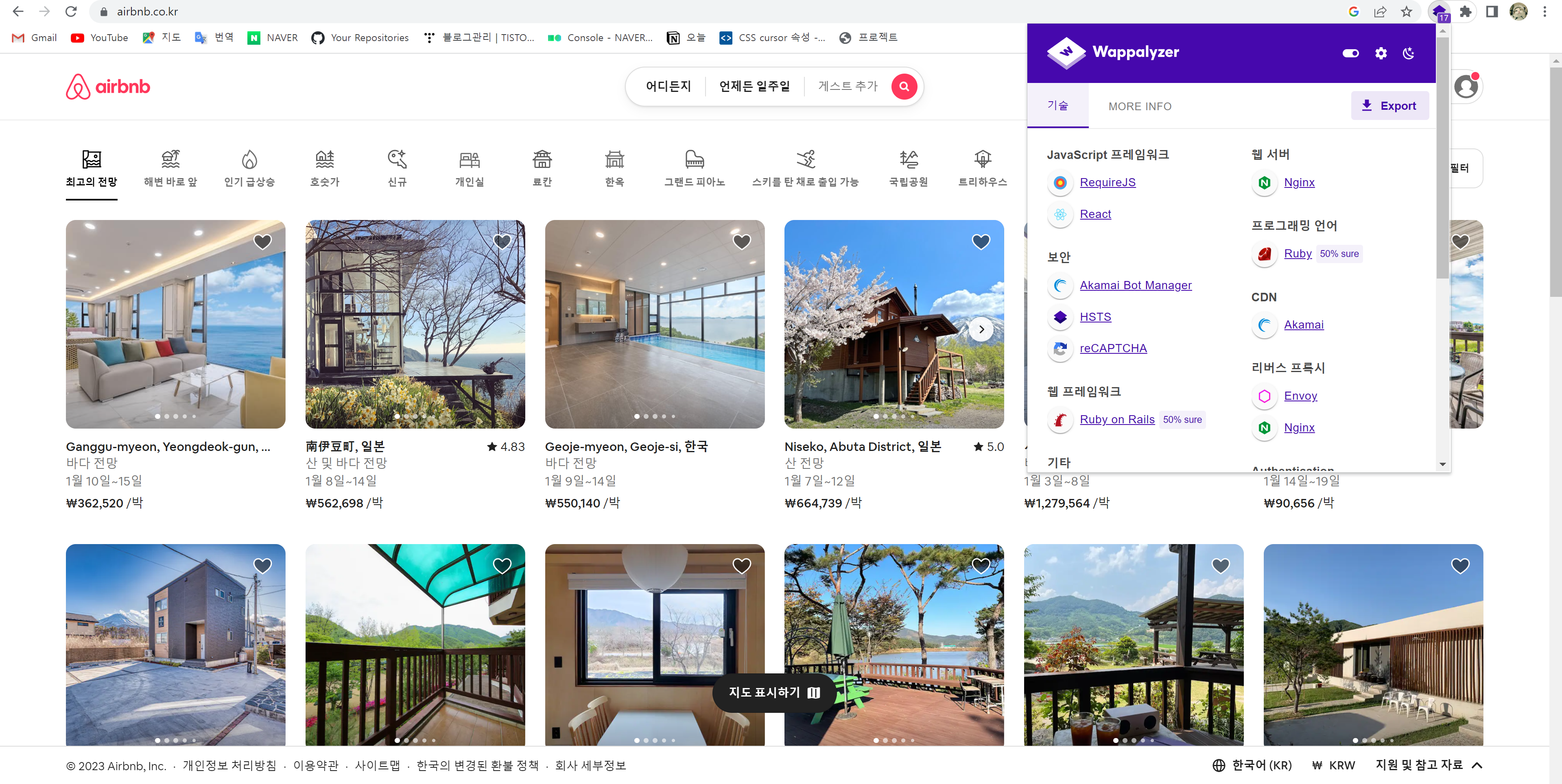This screenshot has height=784, width=1562.
Task: Save the Niseko listing with heart icon
Action: (981, 242)
